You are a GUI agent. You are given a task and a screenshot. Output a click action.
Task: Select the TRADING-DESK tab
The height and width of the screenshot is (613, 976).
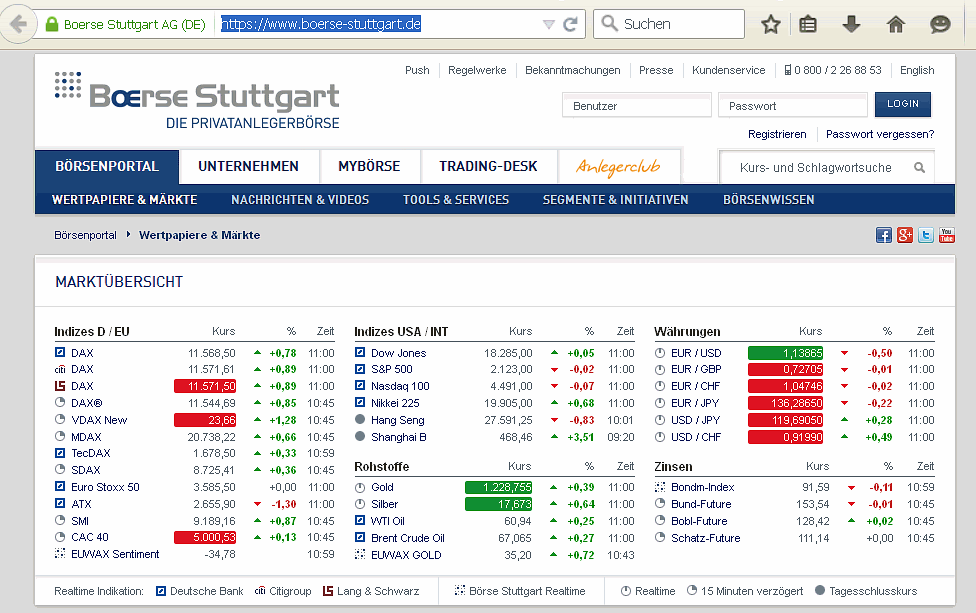[488, 167]
